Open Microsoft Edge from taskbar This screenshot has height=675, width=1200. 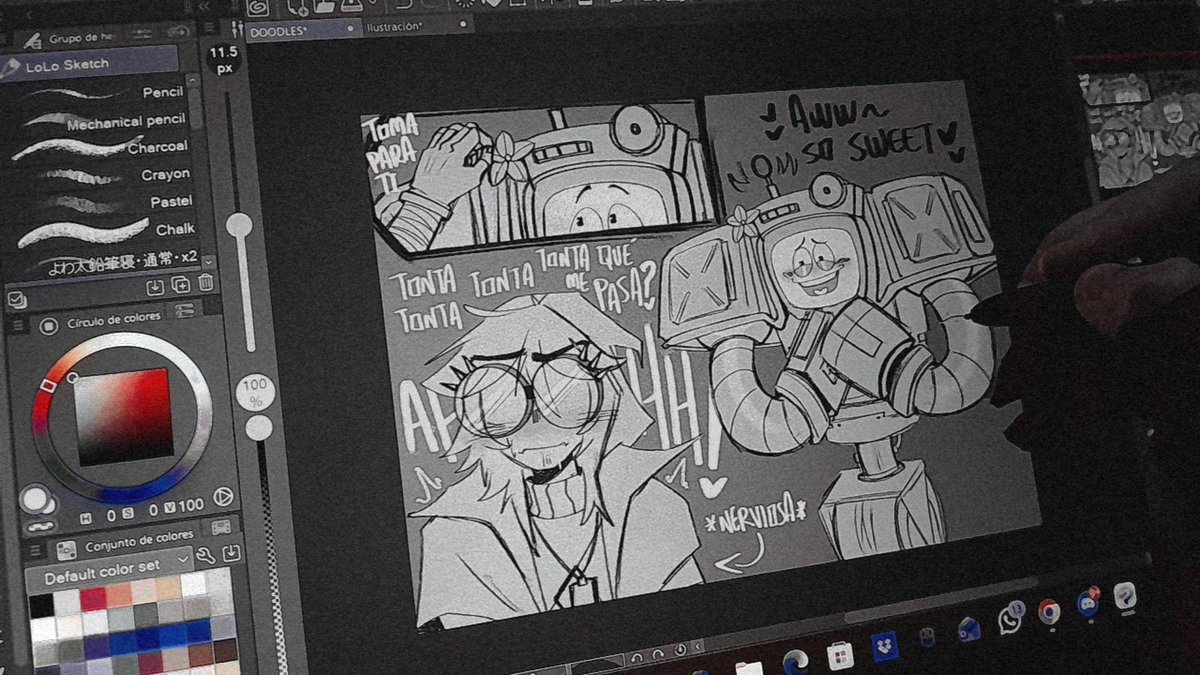click(795, 661)
